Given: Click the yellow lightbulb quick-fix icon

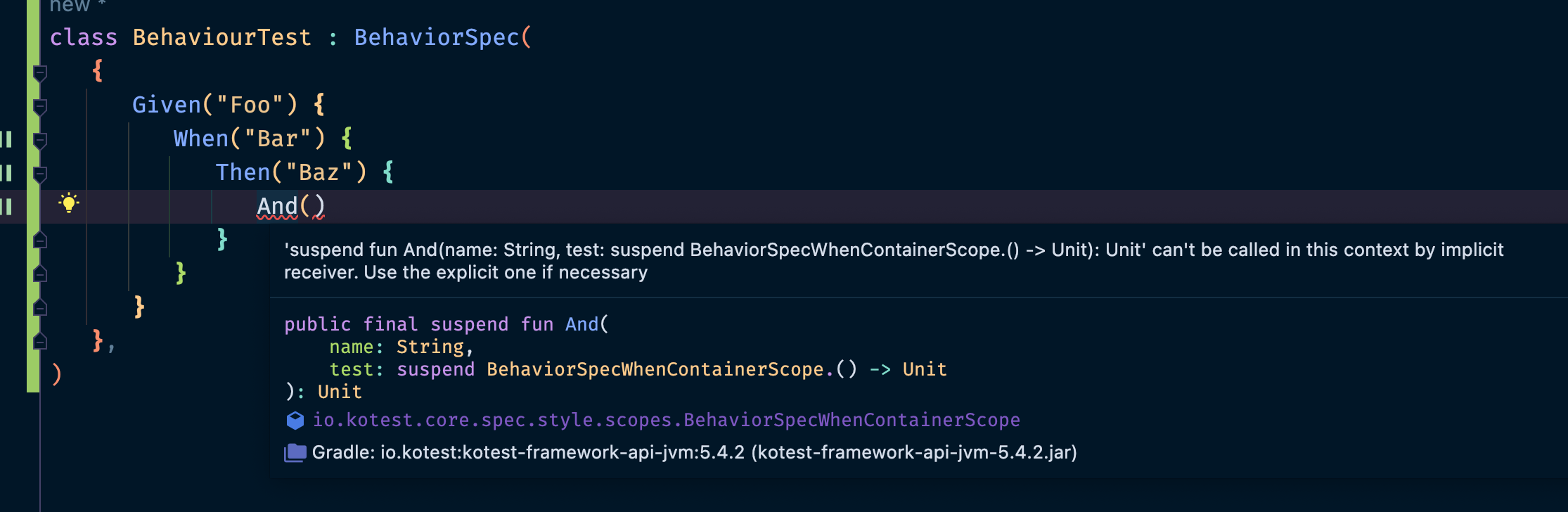Looking at the screenshot, I should click(69, 204).
